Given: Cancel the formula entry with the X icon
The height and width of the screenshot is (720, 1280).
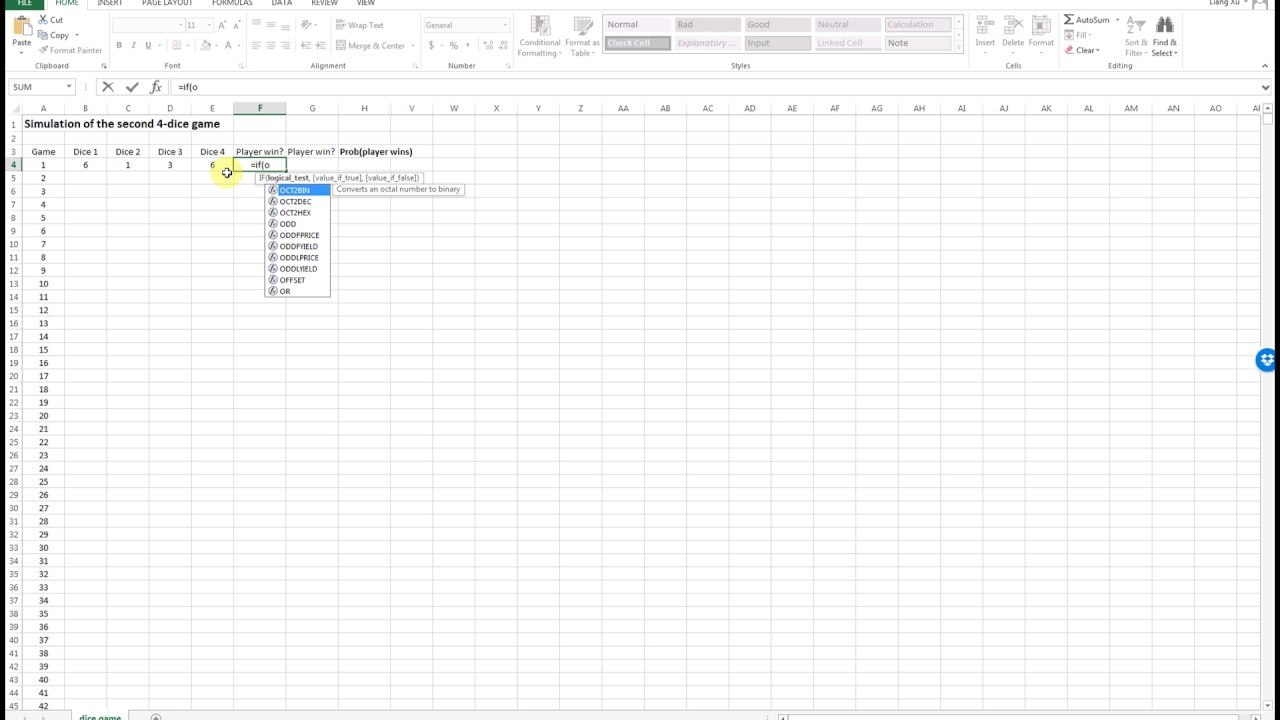Looking at the screenshot, I should coord(108,87).
